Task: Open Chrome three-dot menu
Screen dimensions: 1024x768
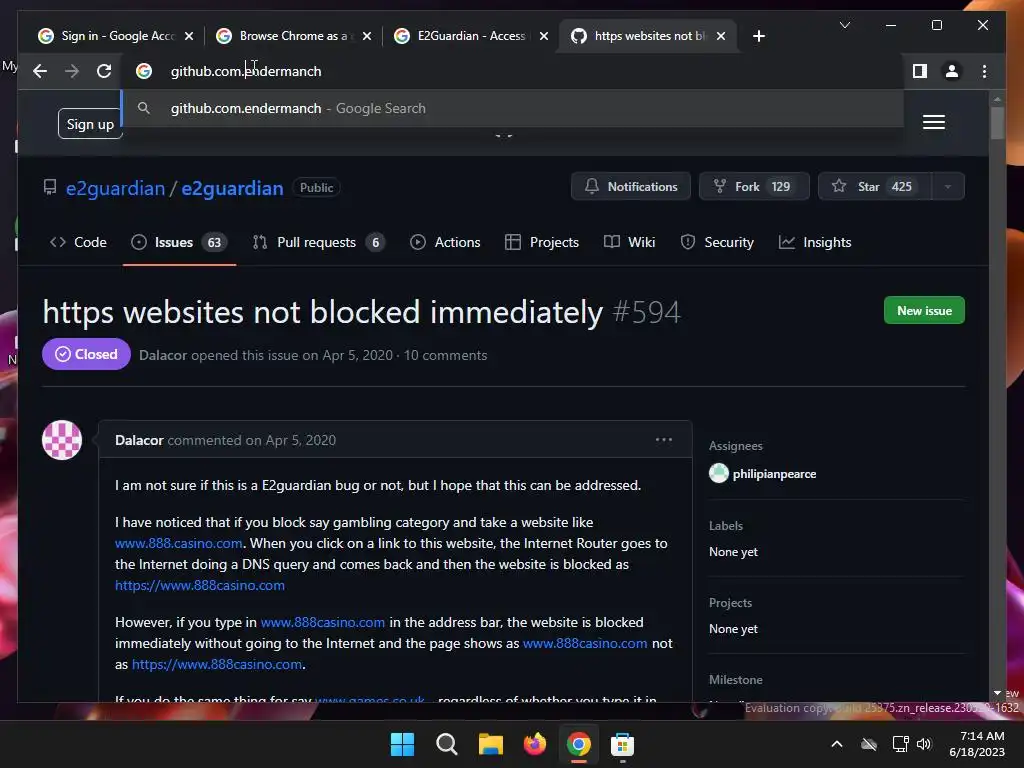Action: click(x=984, y=71)
